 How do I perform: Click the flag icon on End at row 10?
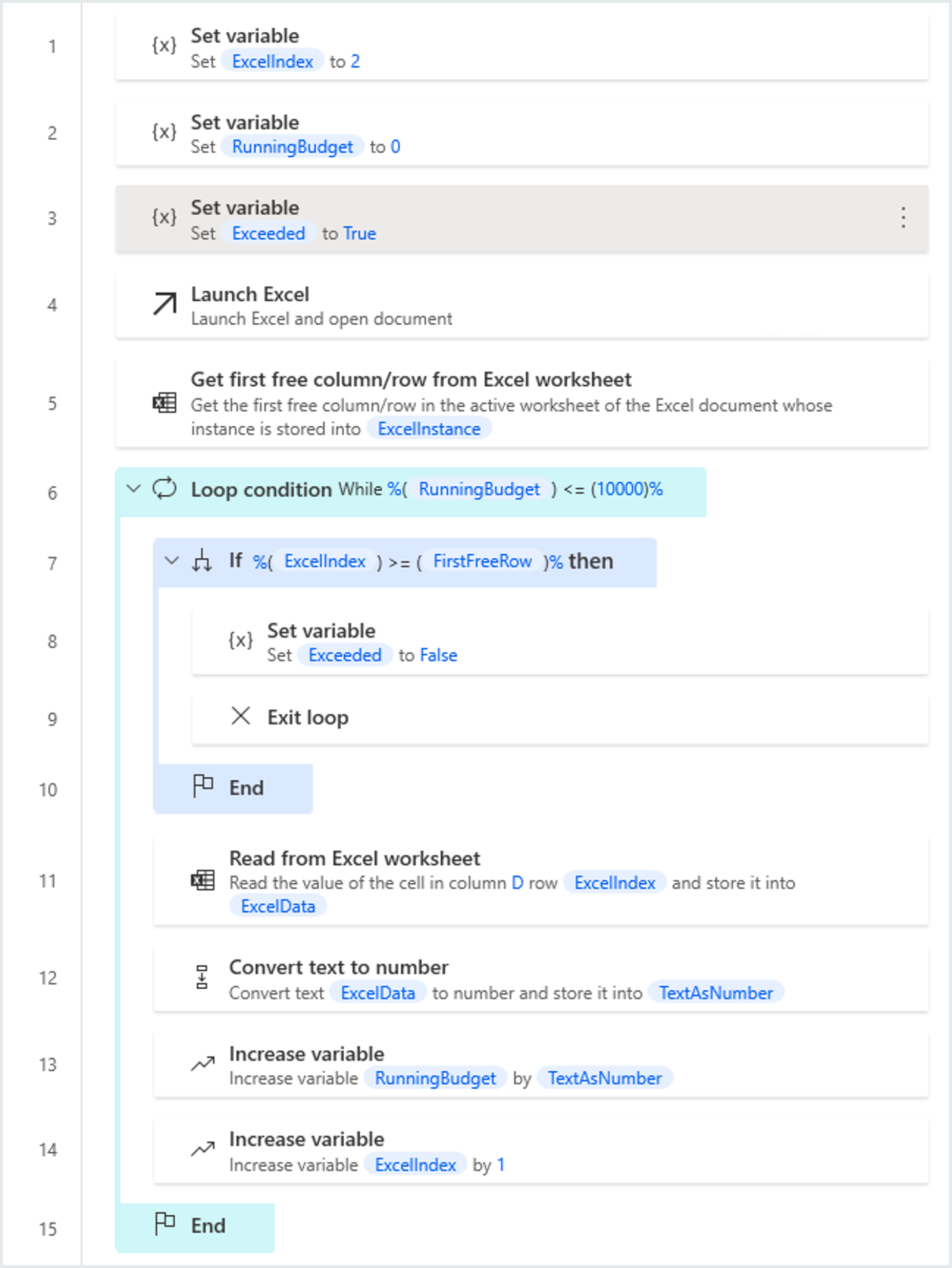pyautogui.click(x=203, y=786)
